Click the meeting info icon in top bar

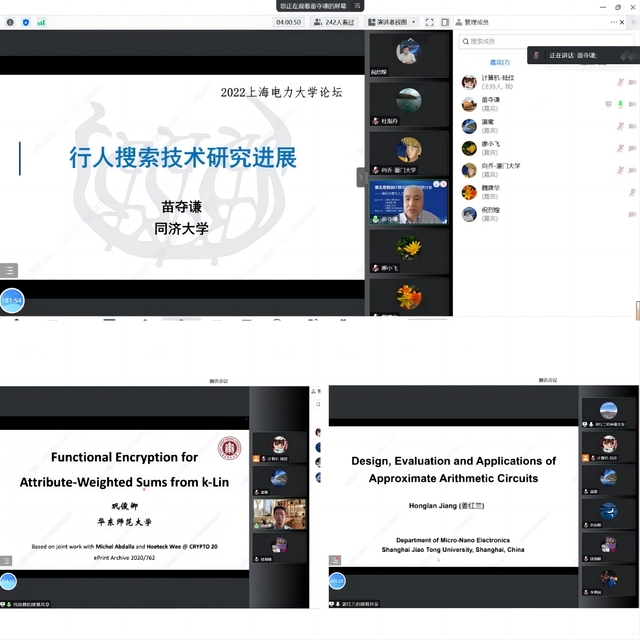click(11, 21)
